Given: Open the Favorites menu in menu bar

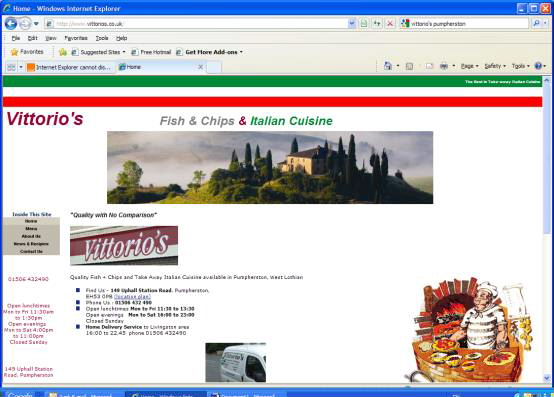Looking at the screenshot, I should (x=76, y=38).
